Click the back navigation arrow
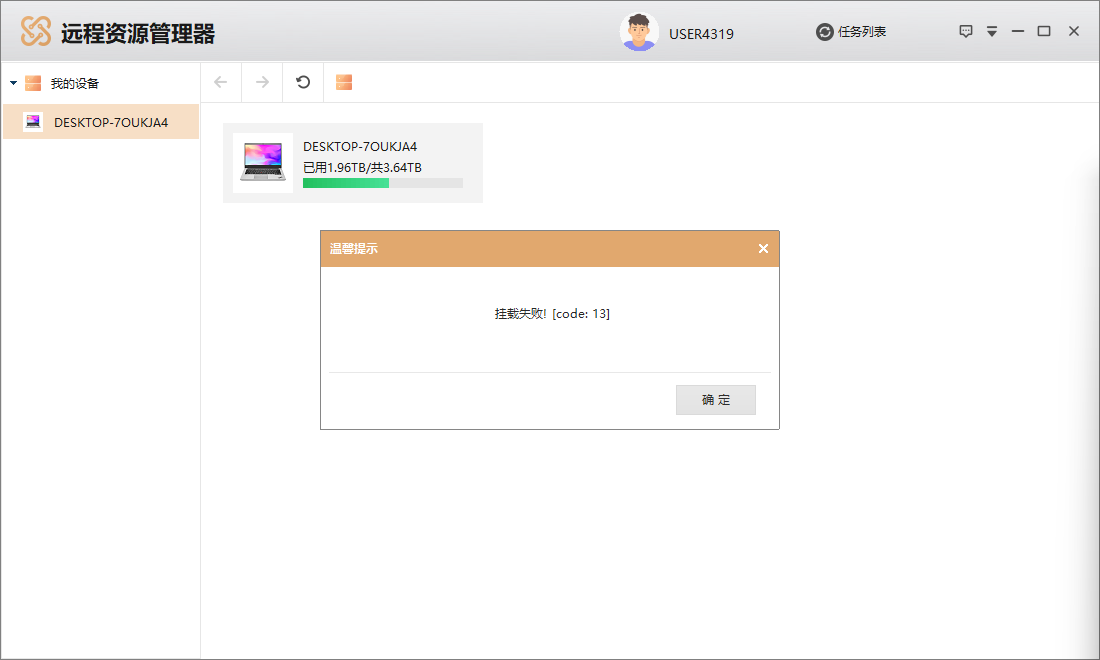The image size is (1100, 660). [x=220, y=82]
